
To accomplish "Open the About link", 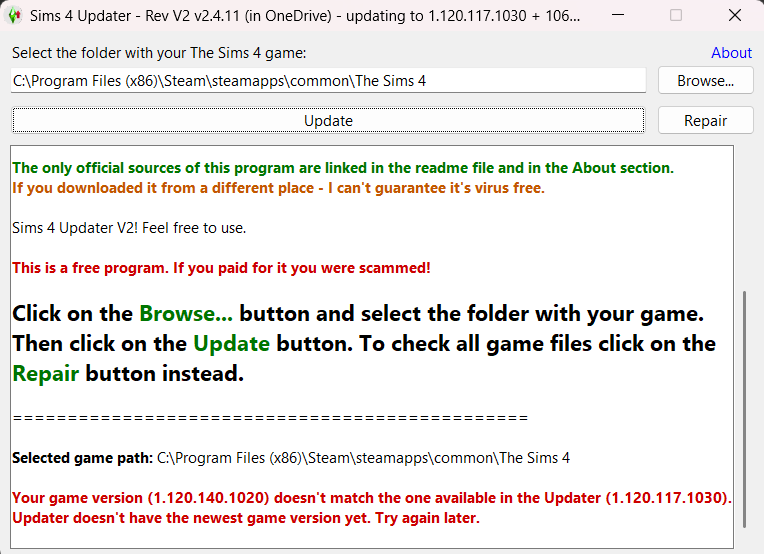I will (731, 53).
